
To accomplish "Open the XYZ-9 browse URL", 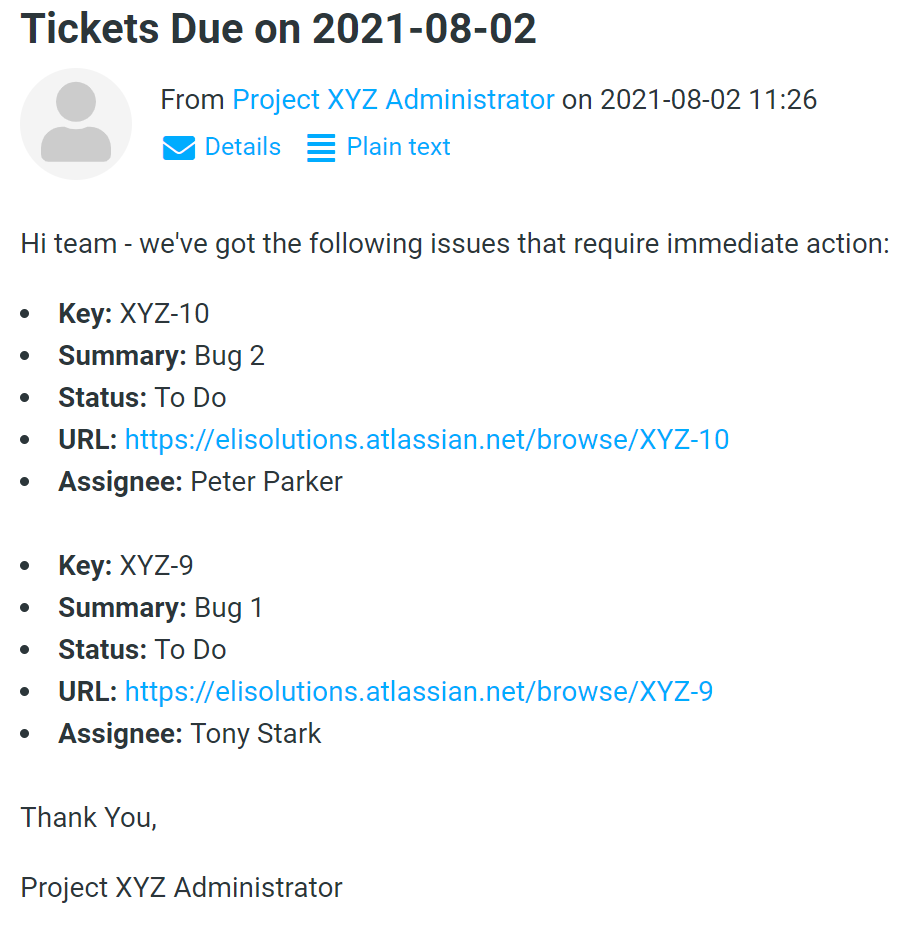I will (x=419, y=692).
